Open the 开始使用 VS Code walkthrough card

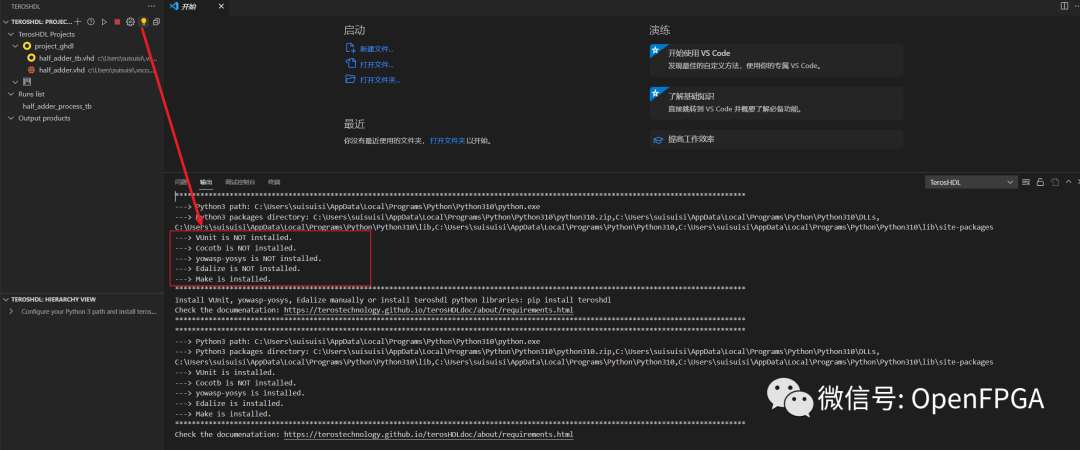pos(776,59)
